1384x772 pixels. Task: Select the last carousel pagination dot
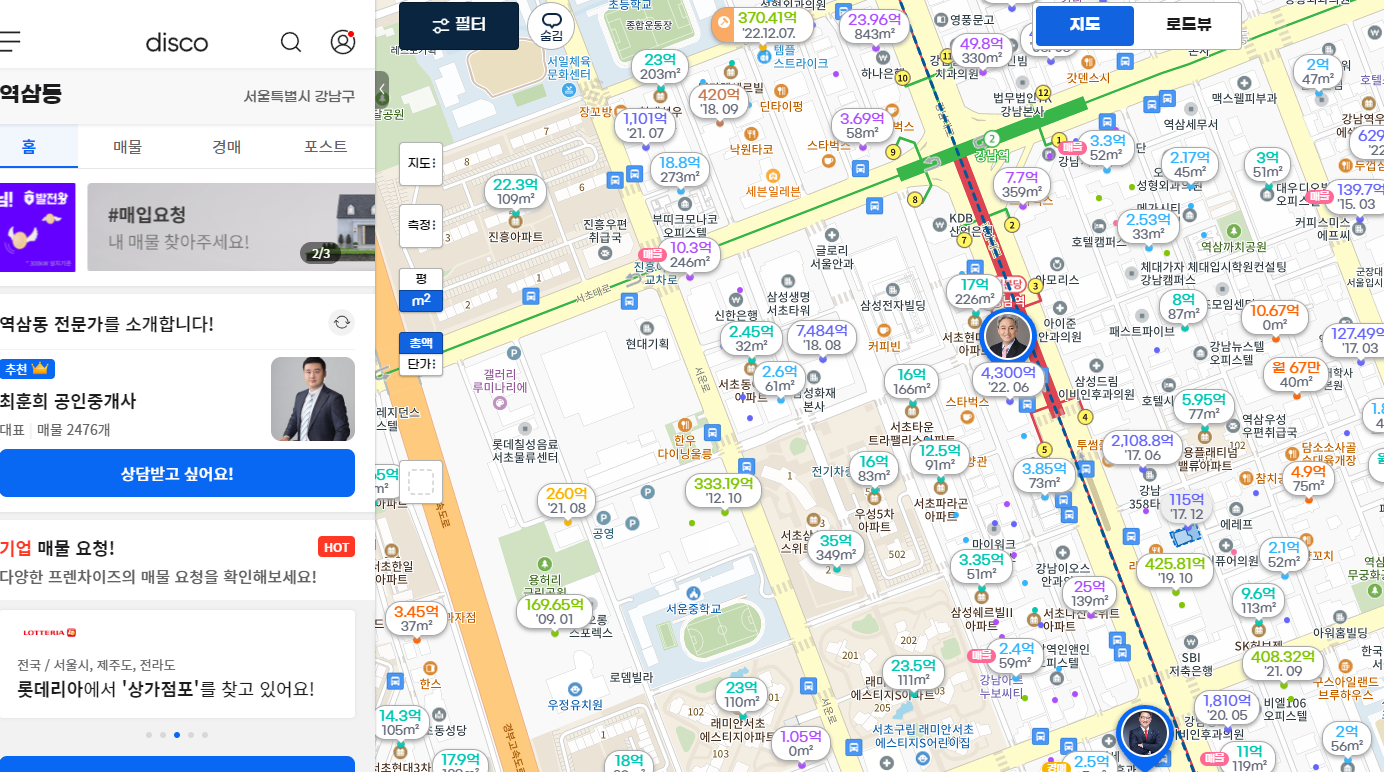205,735
